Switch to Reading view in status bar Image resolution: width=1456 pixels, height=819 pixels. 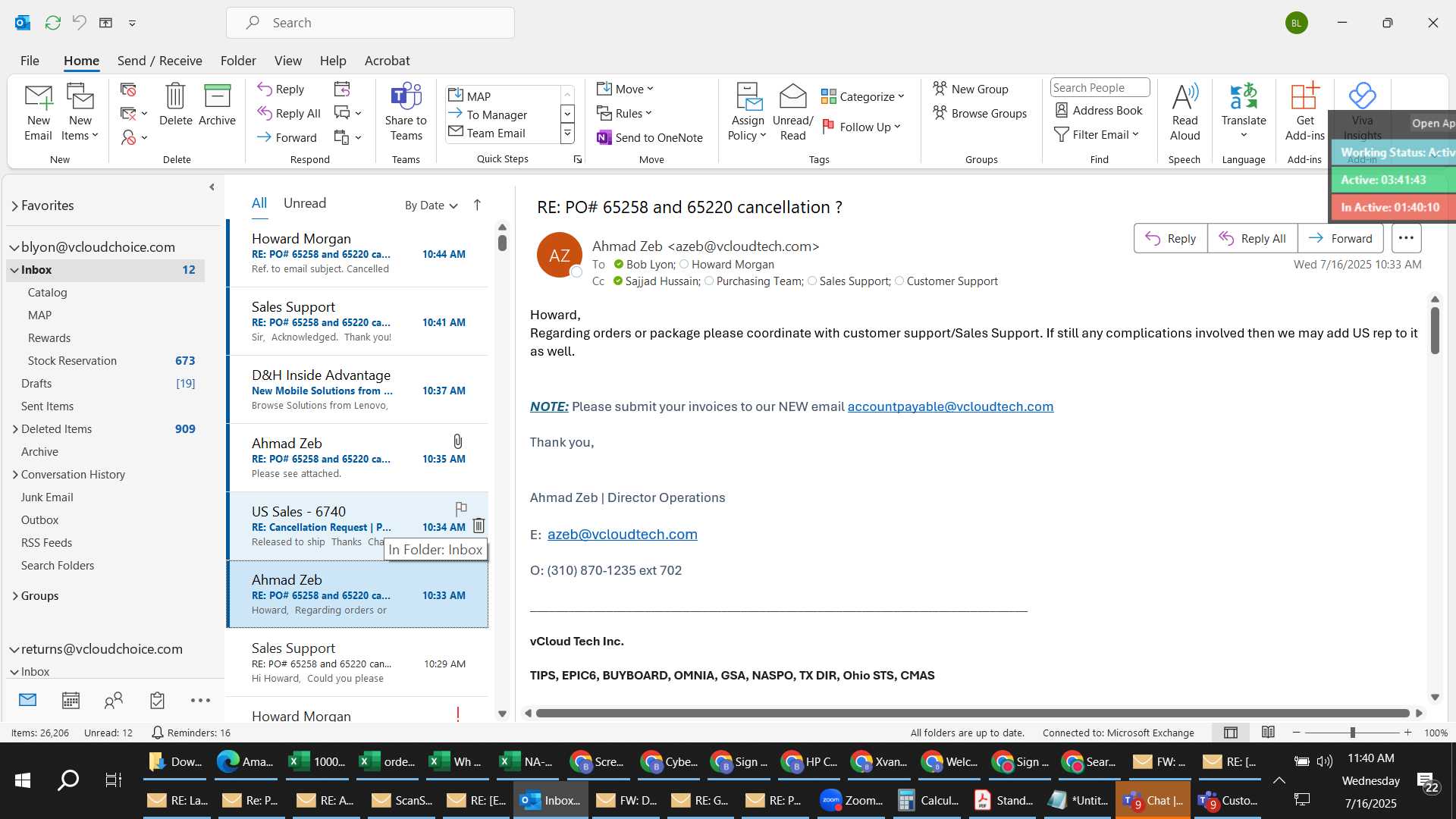[1268, 733]
